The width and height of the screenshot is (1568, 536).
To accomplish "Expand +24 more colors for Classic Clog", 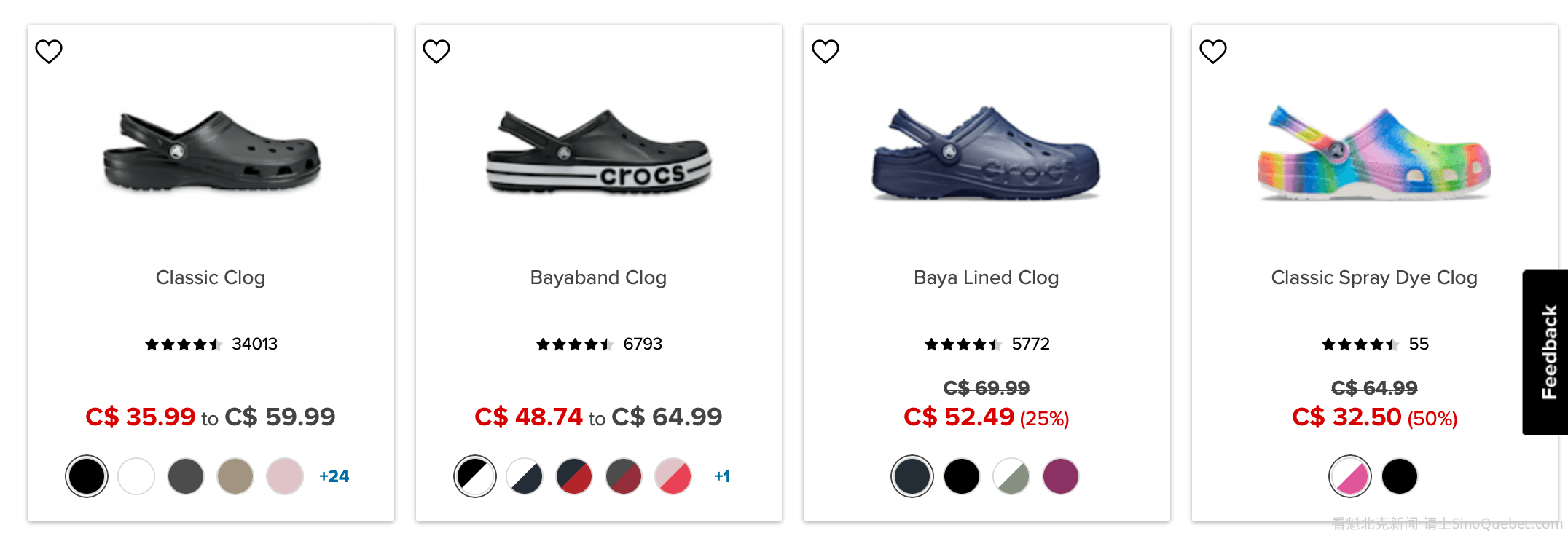I will [x=334, y=476].
